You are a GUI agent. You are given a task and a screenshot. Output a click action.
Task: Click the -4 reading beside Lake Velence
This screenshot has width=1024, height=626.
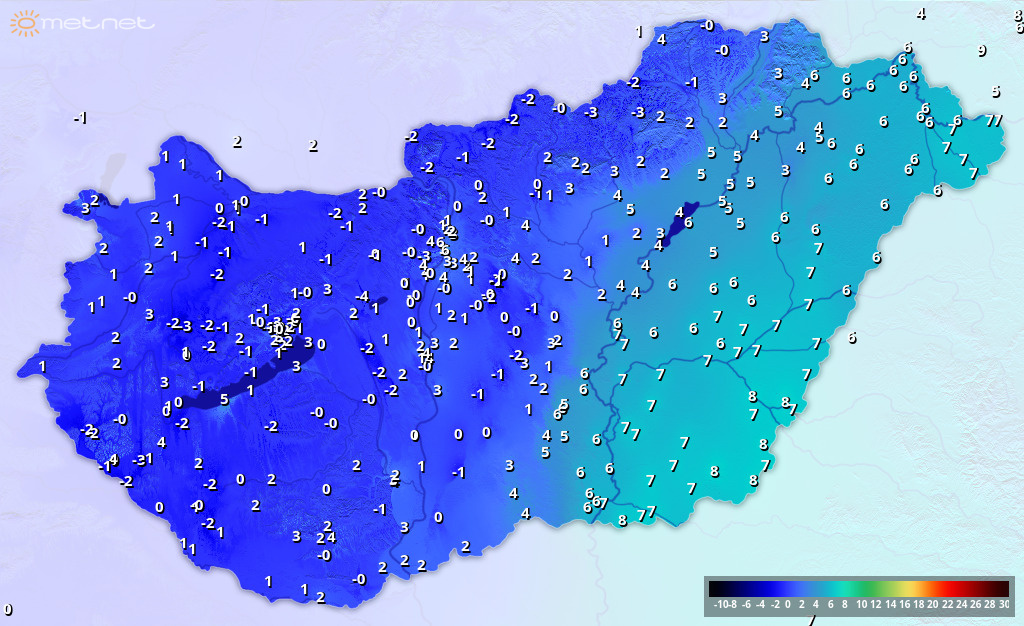point(362,296)
